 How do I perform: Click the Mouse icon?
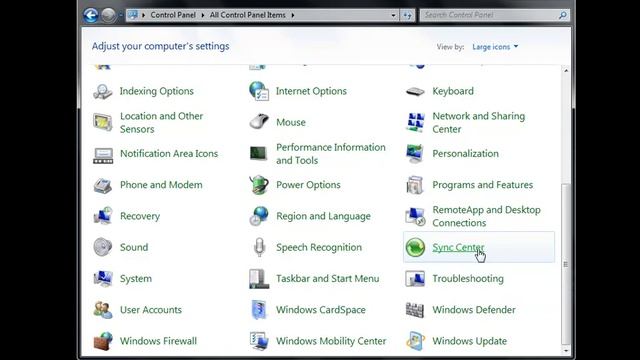[x=259, y=122]
